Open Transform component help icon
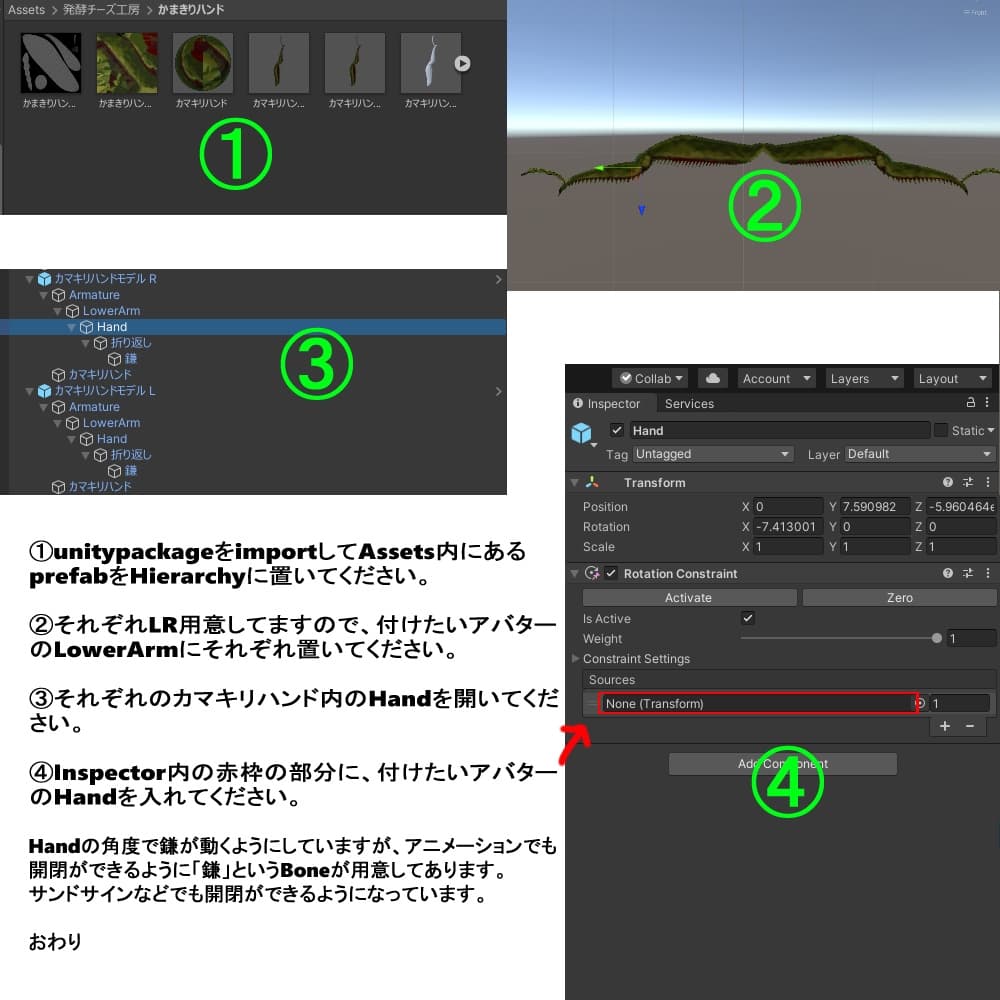Screen dimensions: 1000x1000 pyautogui.click(x=948, y=483)
